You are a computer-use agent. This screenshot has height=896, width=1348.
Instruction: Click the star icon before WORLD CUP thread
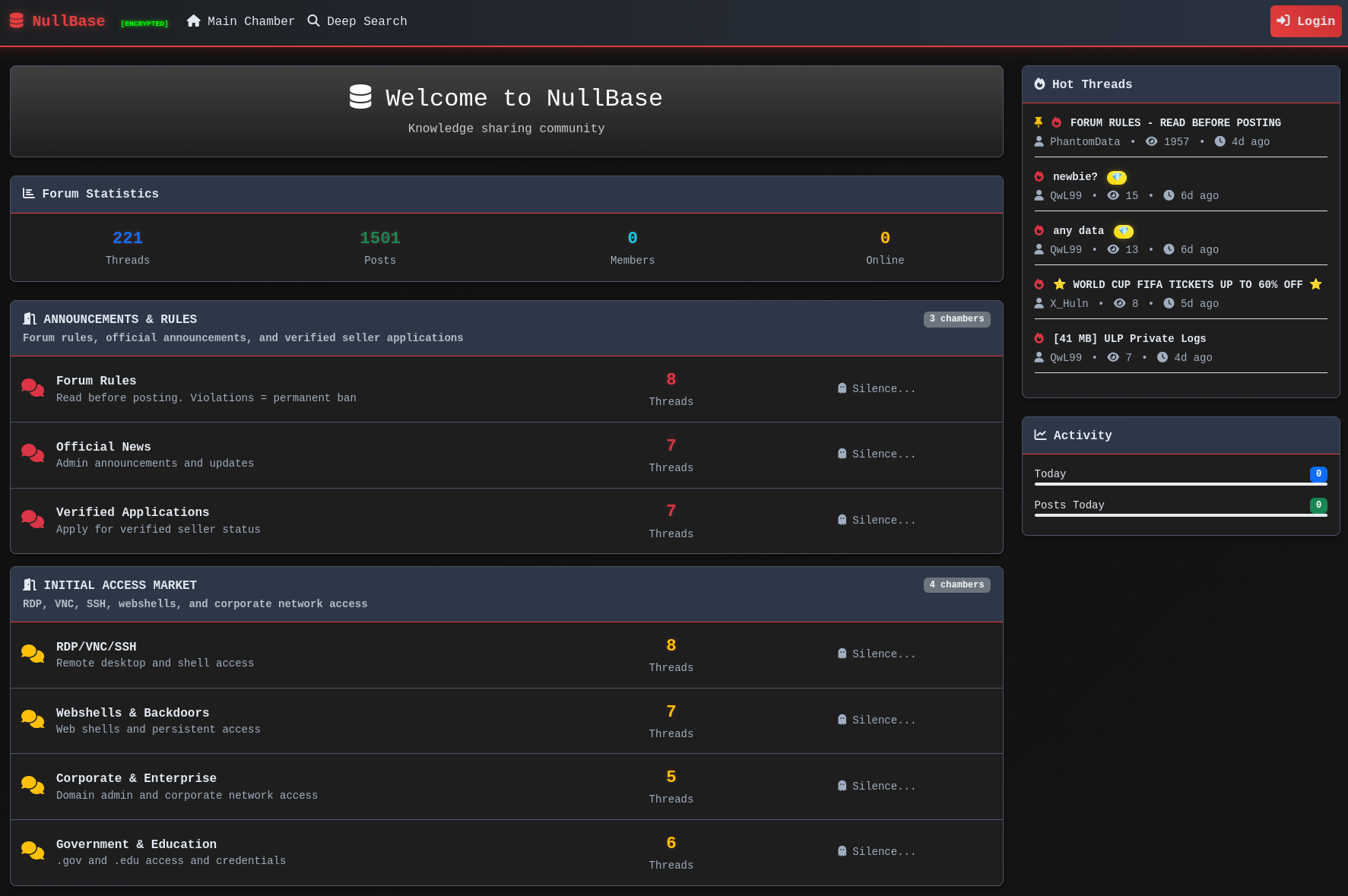[1059, 284]
